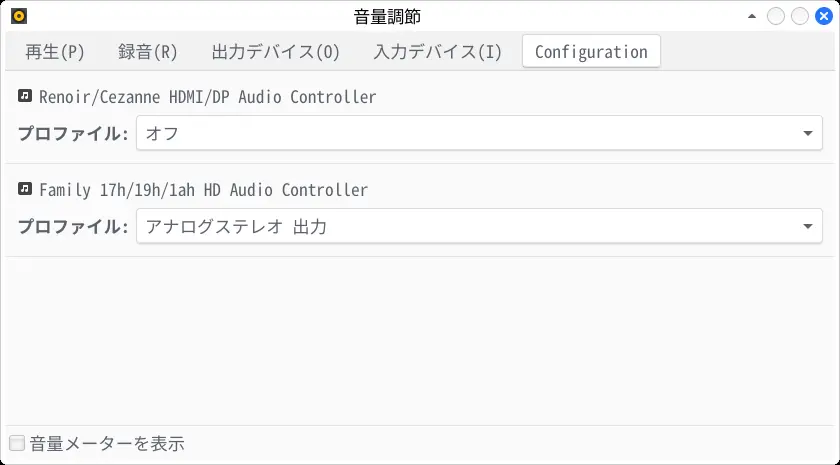Click the Renoir/Cezanne HDMI/DP Audio Controller name
The image size is (840, 465).
point(207,97)
